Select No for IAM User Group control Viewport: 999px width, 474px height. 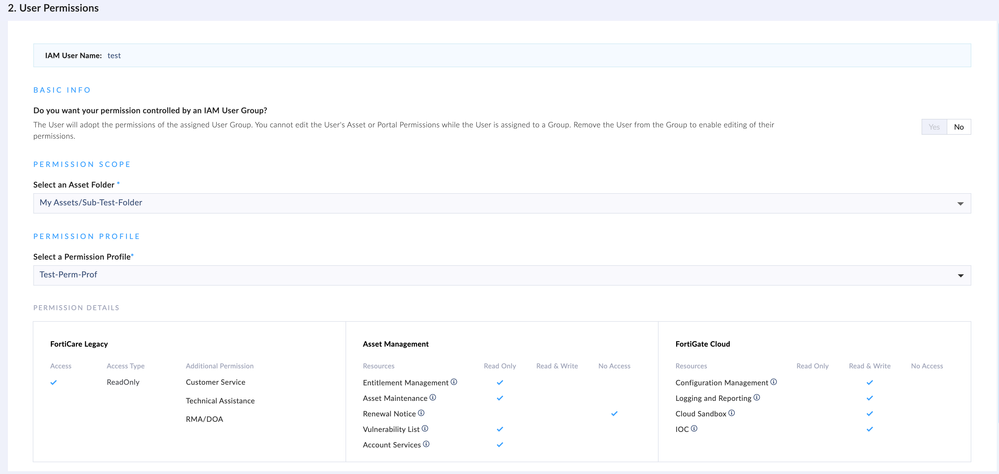pos(959,127)
